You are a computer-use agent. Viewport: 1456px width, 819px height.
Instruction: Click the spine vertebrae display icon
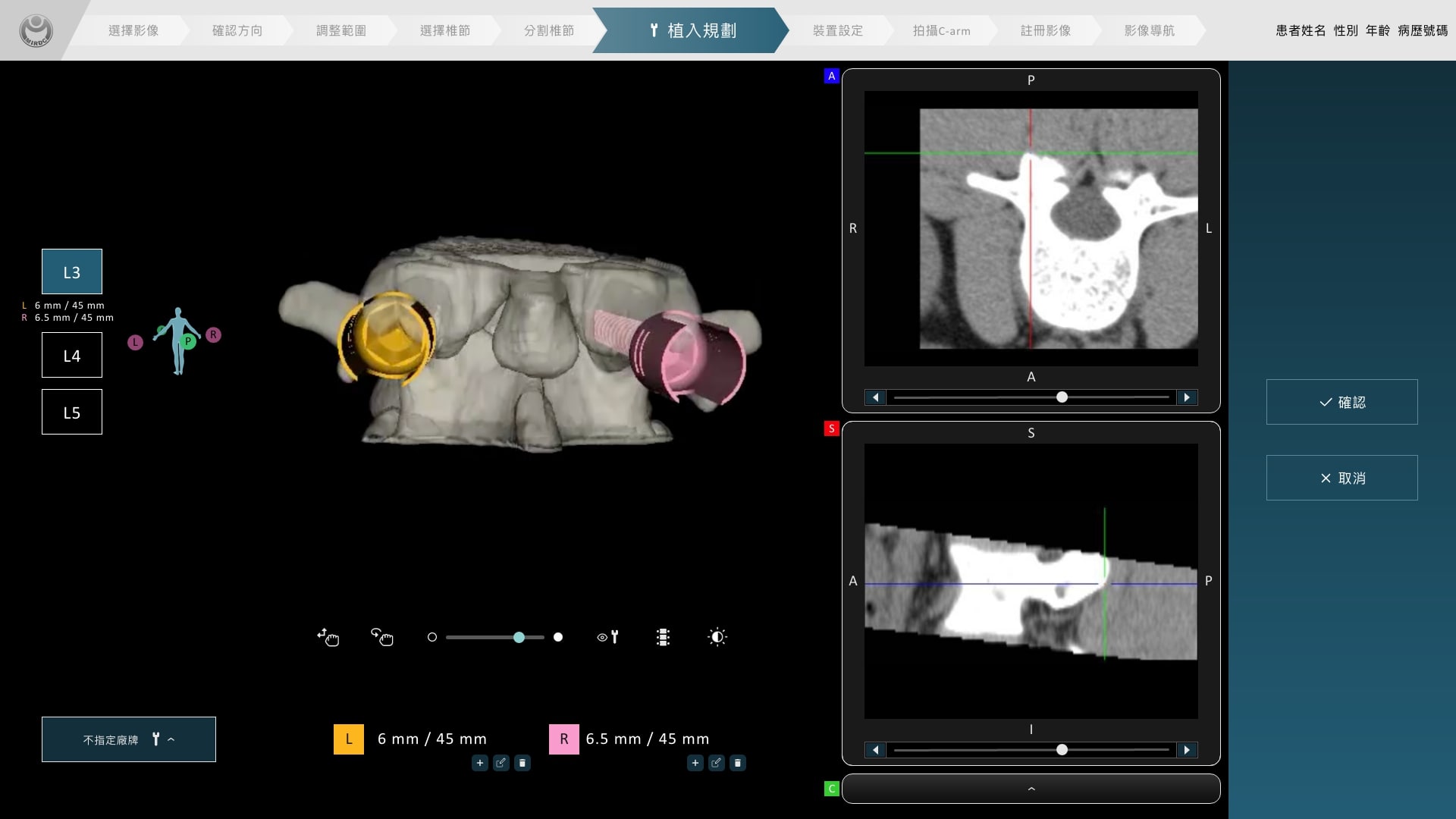tap(663, 637)
